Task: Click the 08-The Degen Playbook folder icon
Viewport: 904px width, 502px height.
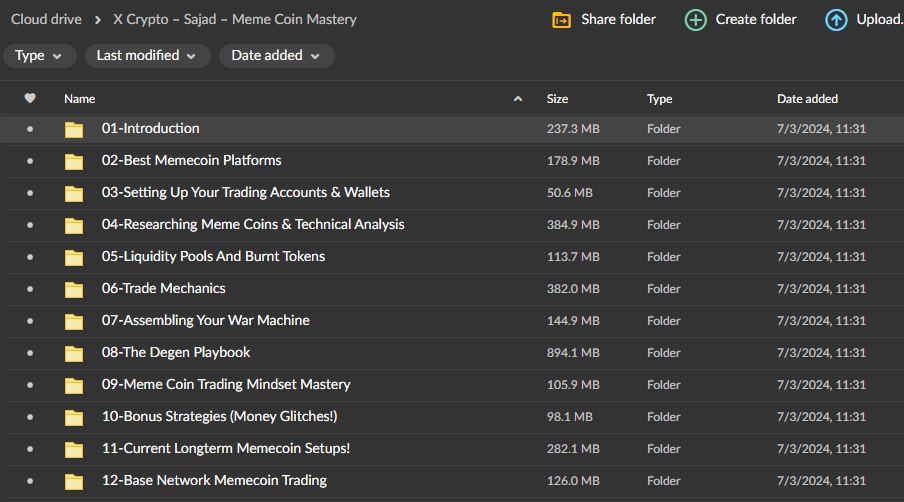Action: (x=74, y=353)
